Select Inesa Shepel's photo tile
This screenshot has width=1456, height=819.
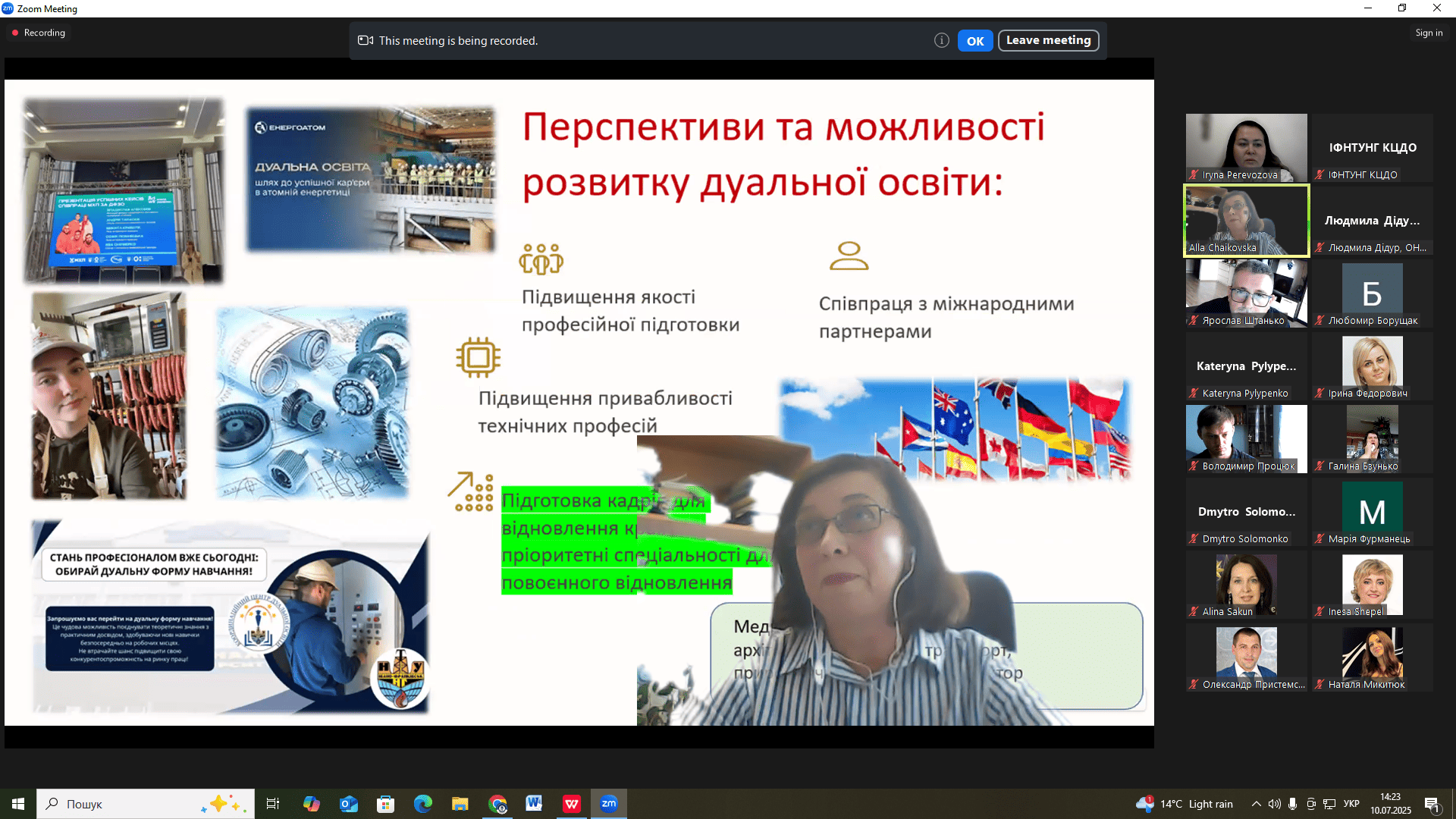tap(1372, 585)
